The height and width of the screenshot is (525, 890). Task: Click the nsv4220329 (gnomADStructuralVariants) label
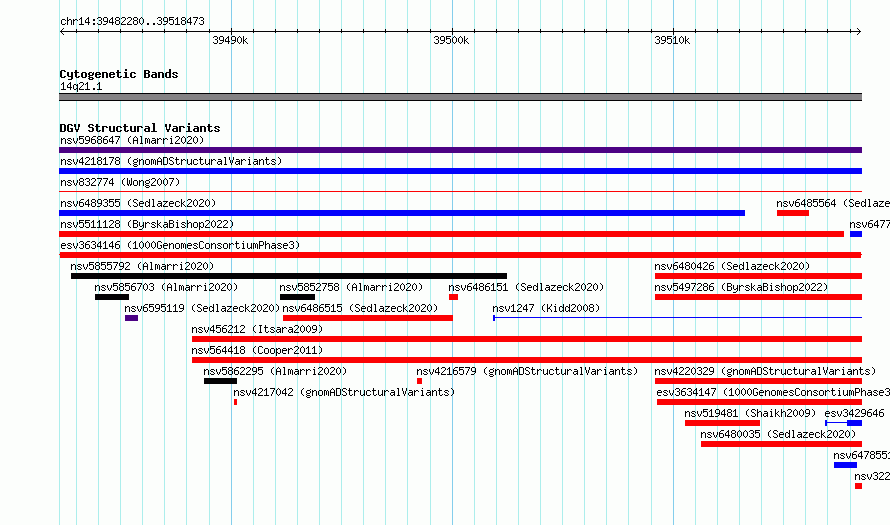[765, 371]
